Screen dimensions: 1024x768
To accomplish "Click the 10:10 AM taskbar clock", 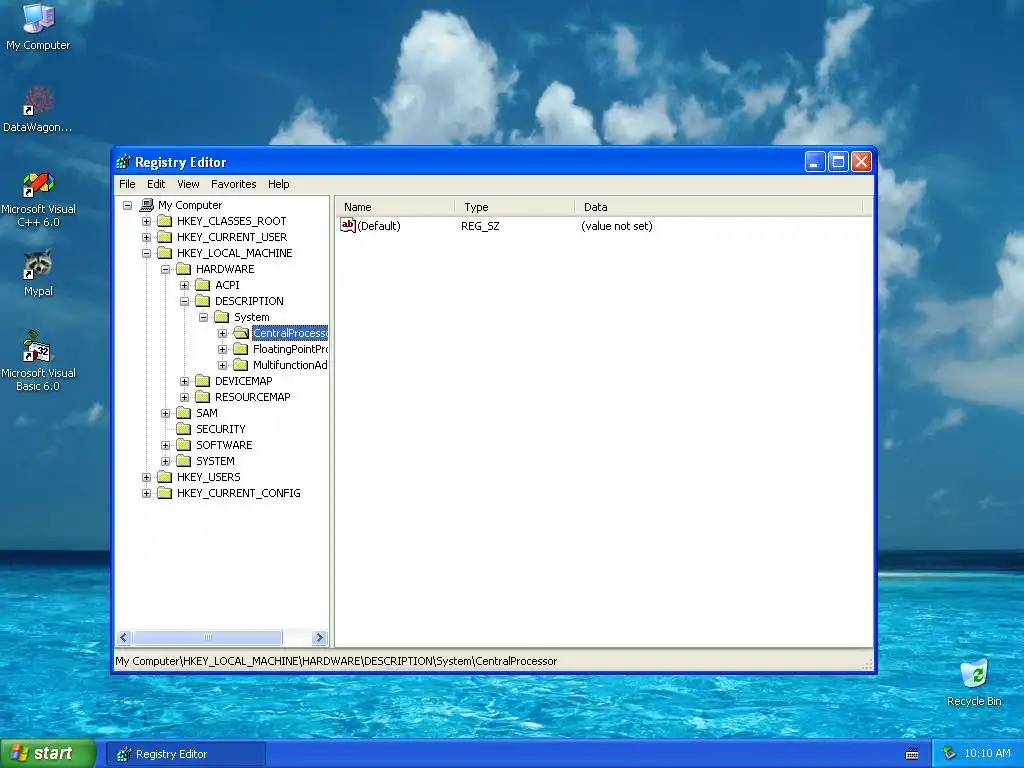I will click(987, 754).
